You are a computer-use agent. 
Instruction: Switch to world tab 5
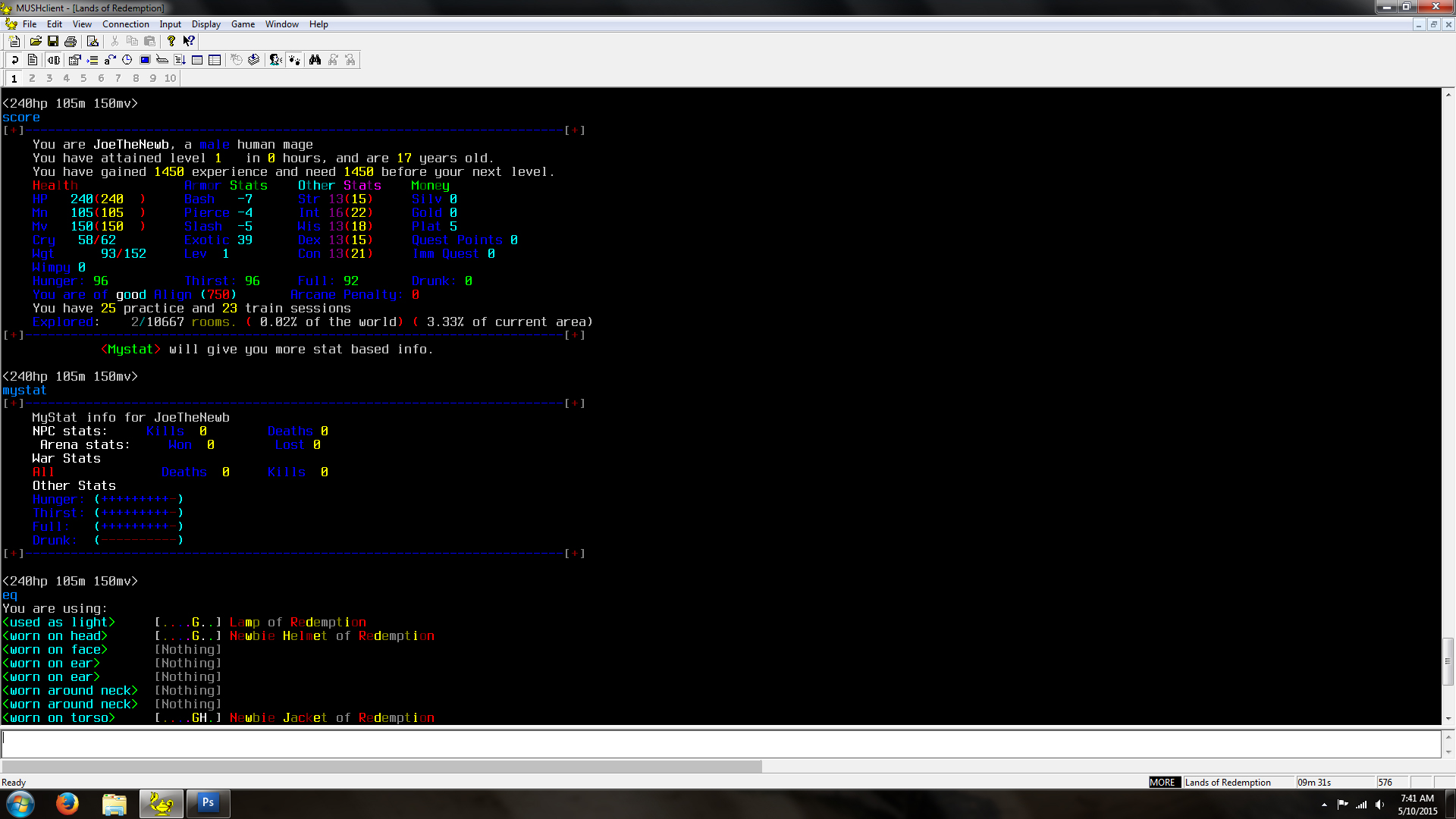pos(83,78)
